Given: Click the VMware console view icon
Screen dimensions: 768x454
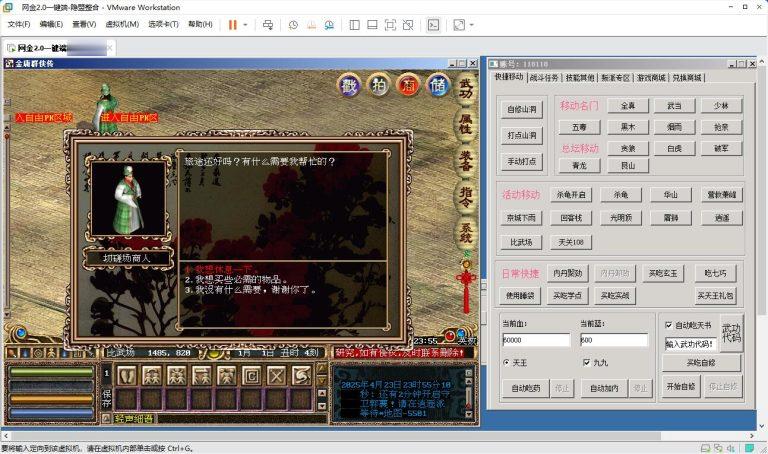Looking at the screenshot, I should pyautogui.click(x=433, y=24).
